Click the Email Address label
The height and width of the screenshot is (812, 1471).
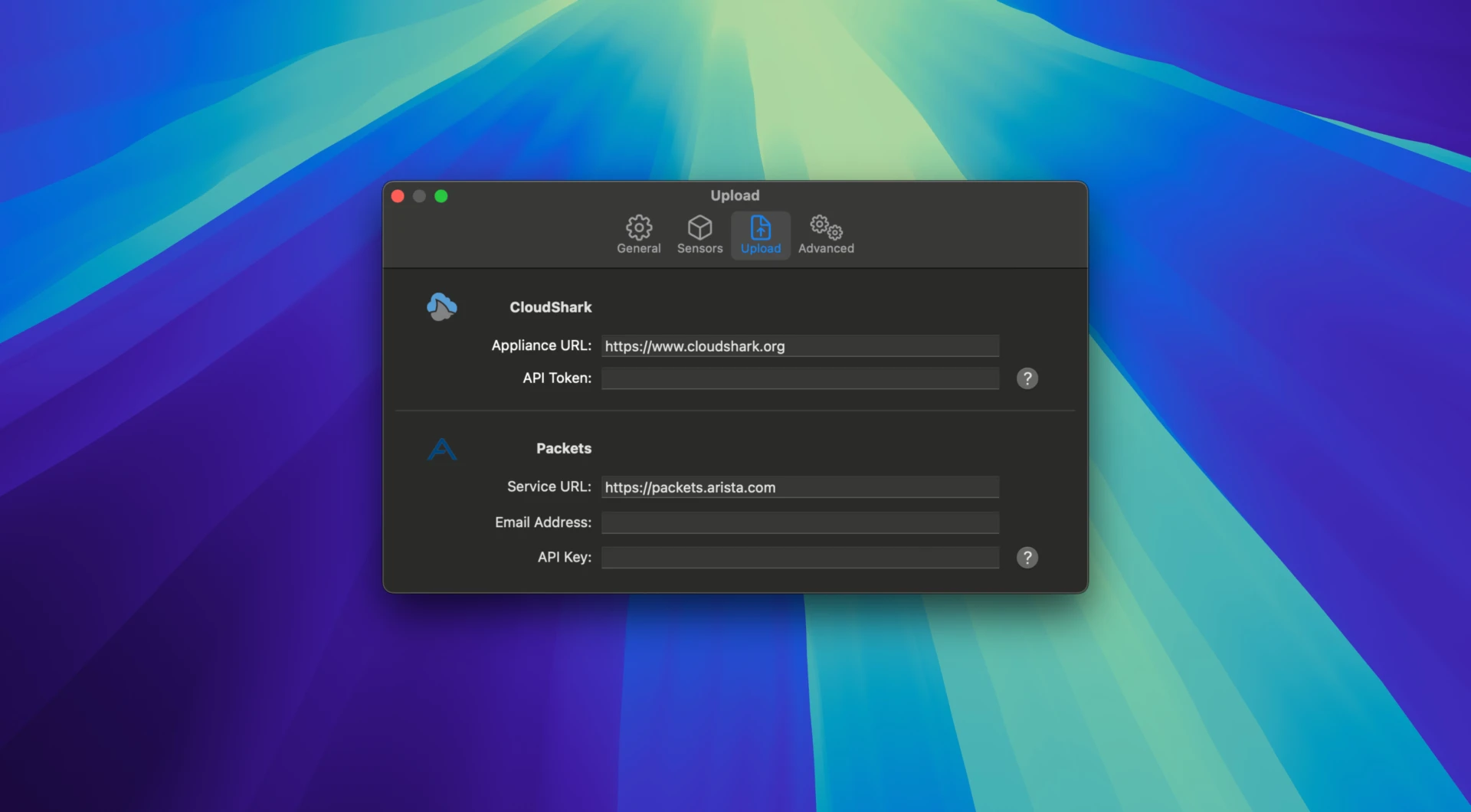[542, 522]
